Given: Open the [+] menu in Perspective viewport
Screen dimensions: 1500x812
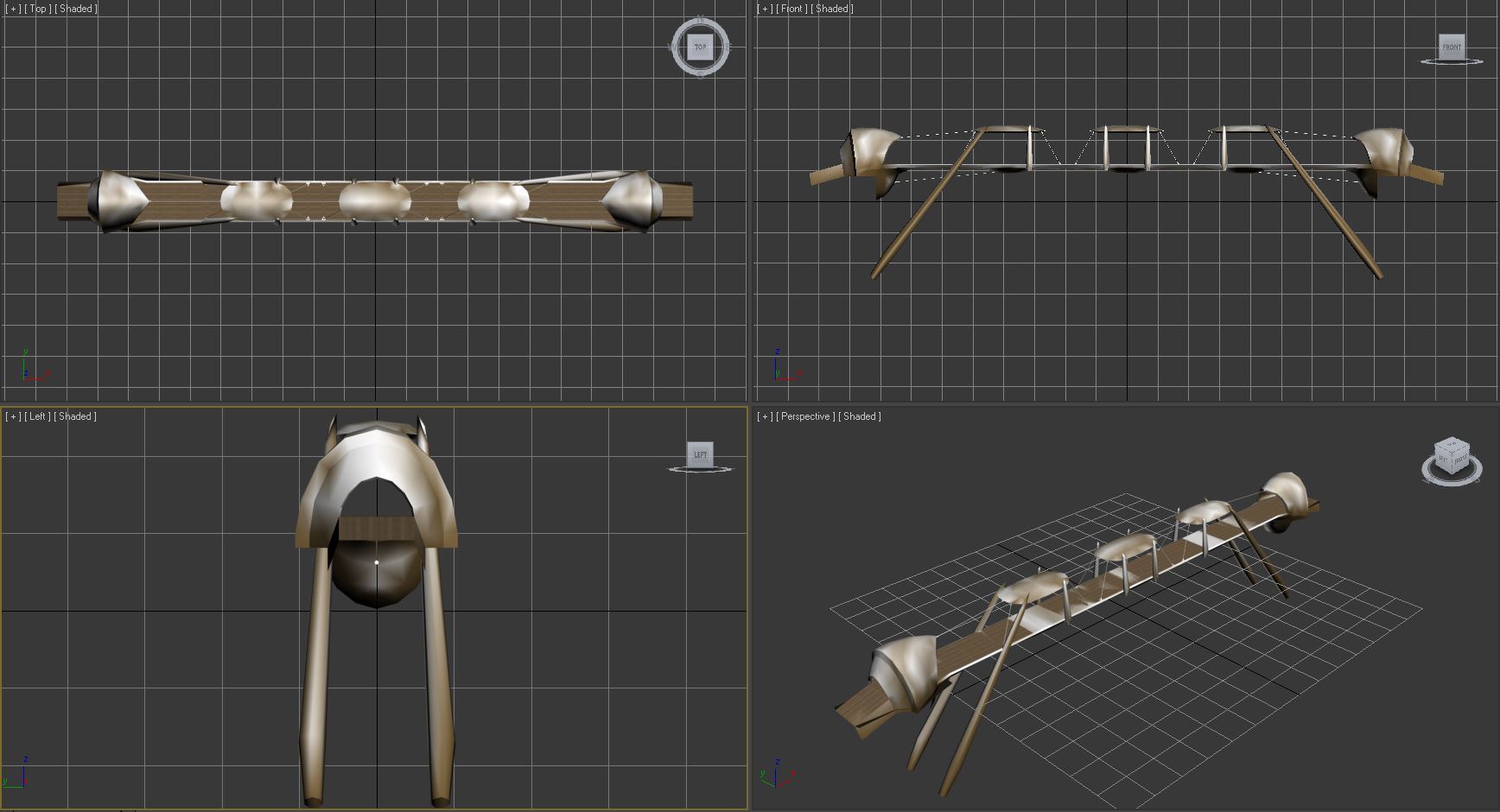Looking at the screenshot, I should [765, 416].
